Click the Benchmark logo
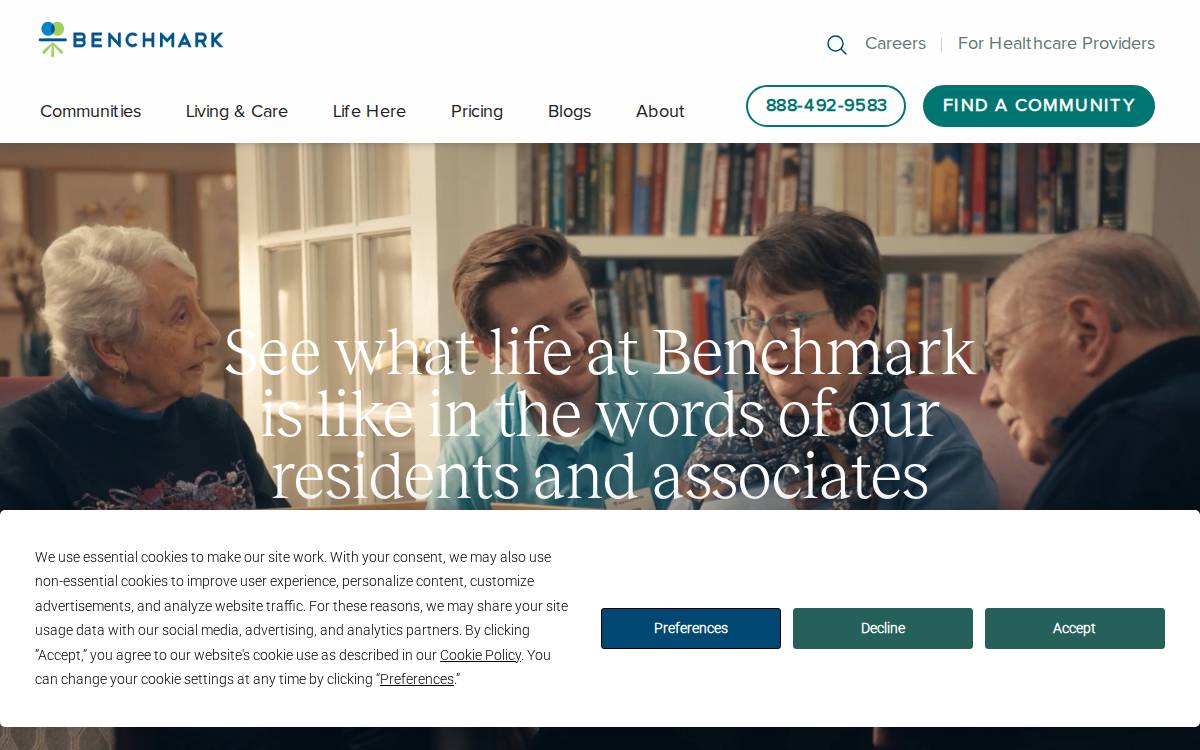 pyautogui.click(x=131, y=39)
